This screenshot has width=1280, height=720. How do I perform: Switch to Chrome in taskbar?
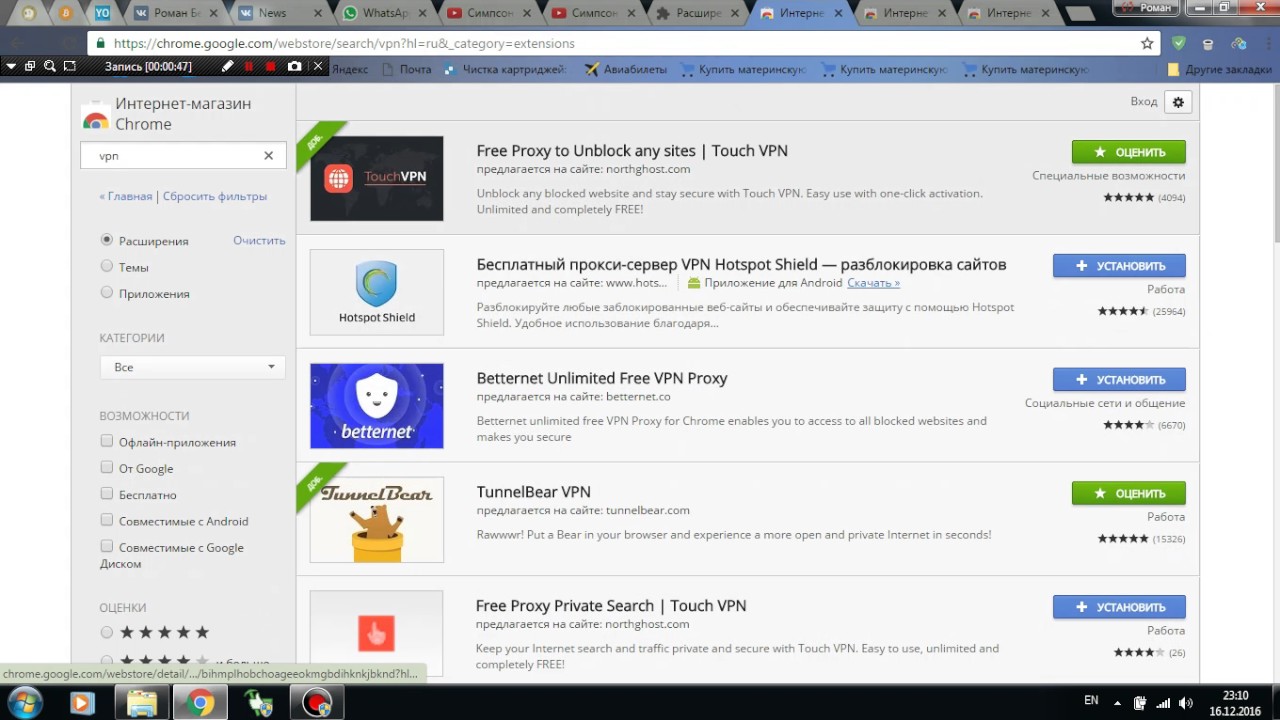pyautogui.click(x=200, y=703)
